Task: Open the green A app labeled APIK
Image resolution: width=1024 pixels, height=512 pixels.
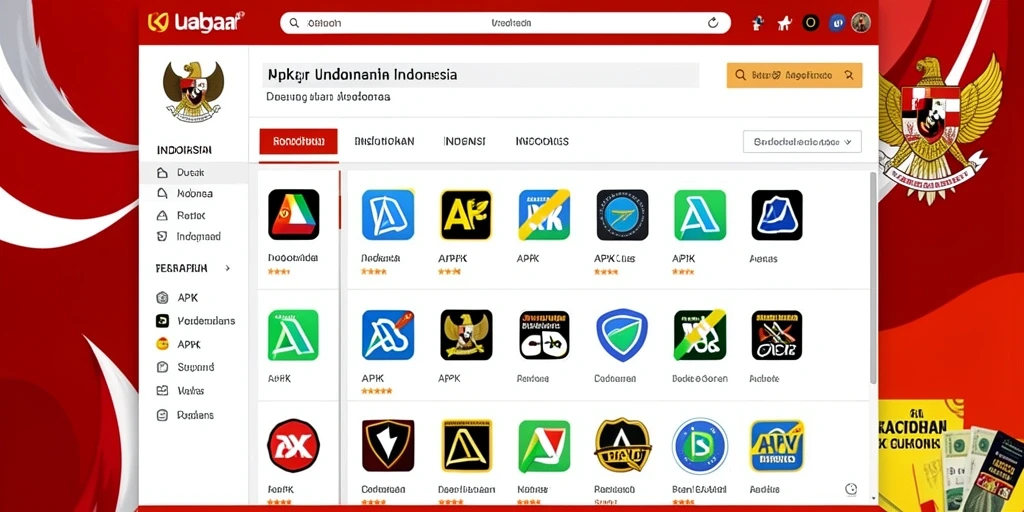Action: tap(700, 215)
